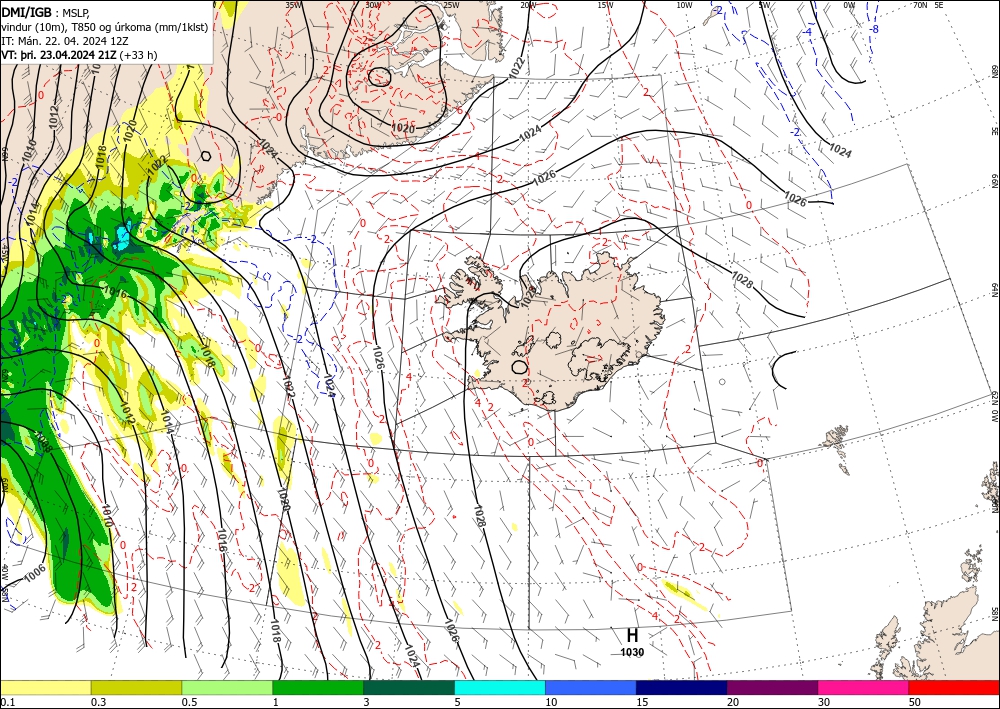Select the green 1–3 mm legend swatch
Screen dimensions: 1000x709
tap(318, 687)
